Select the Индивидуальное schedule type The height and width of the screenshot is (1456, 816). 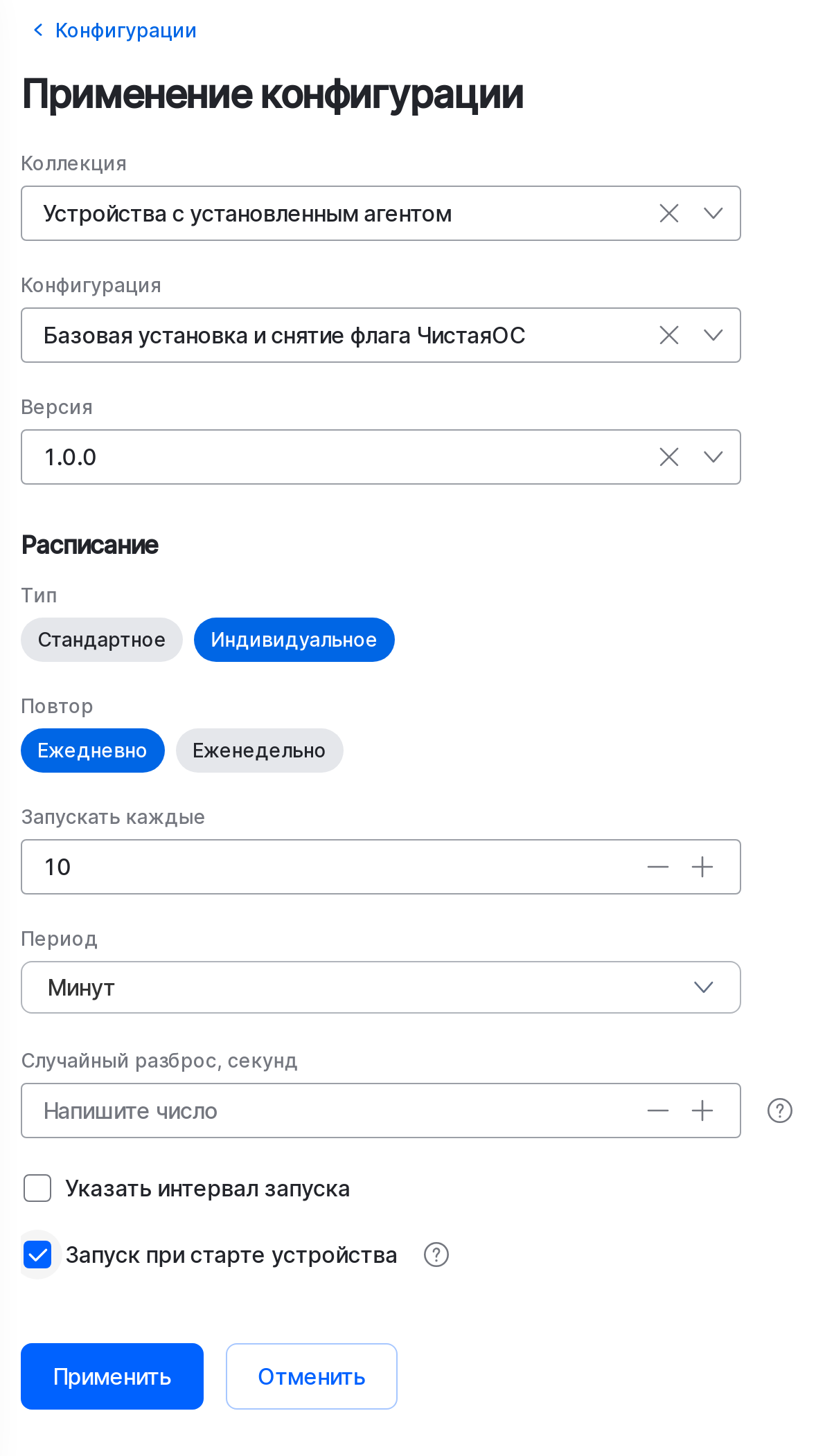[x=294, y=639]
